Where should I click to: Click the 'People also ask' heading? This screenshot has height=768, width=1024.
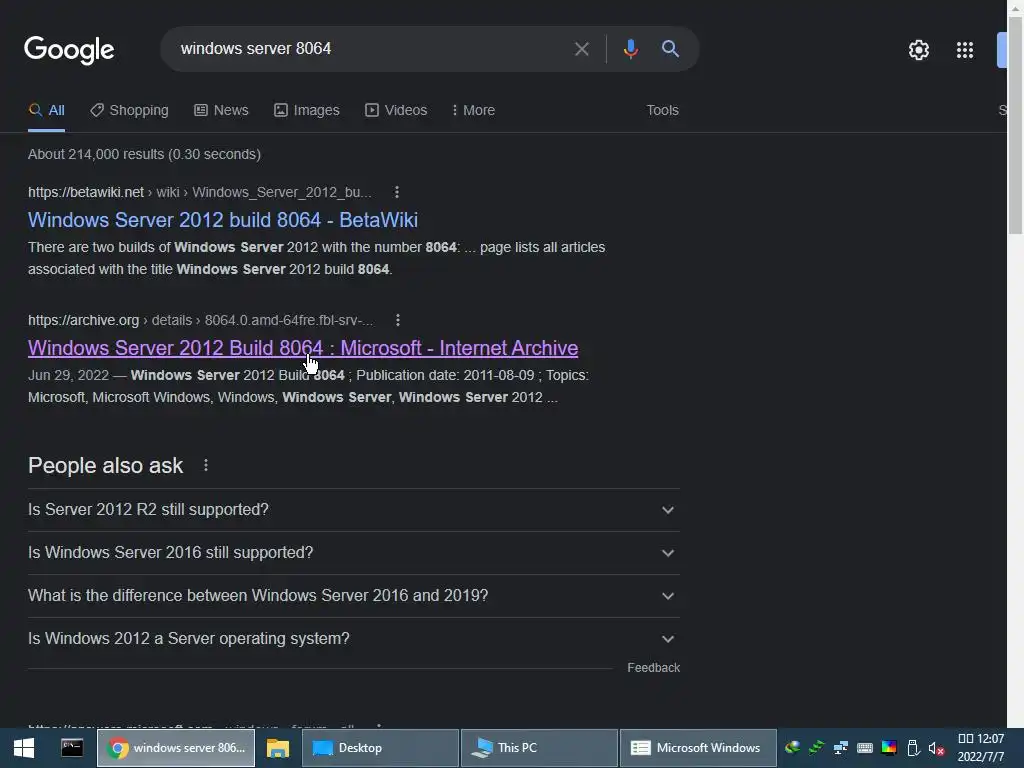tap(106, 466)
